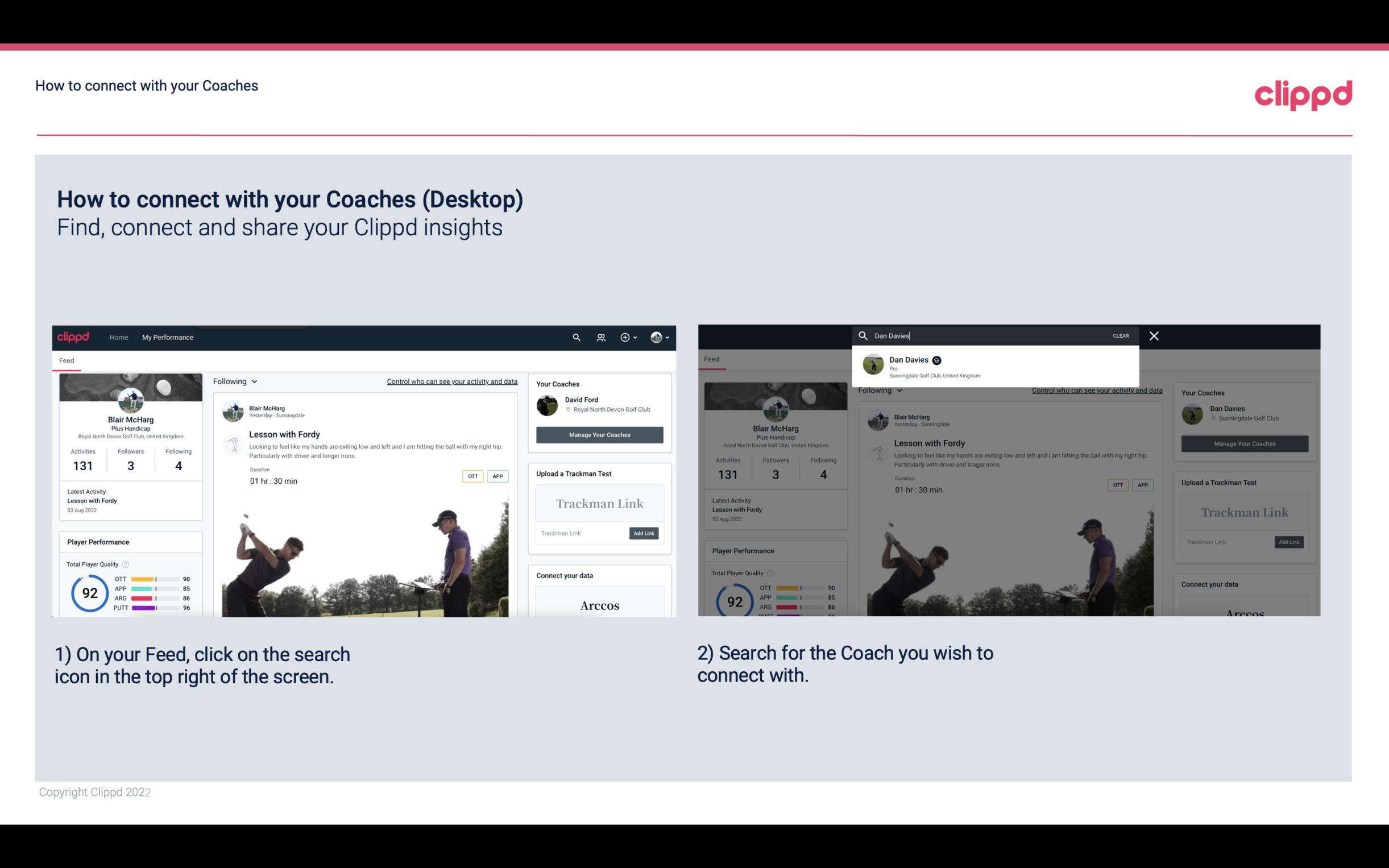The image size is (1389, 868).
Task: Click the Add Link button for Trackman
Action: (x=643, y=533)
